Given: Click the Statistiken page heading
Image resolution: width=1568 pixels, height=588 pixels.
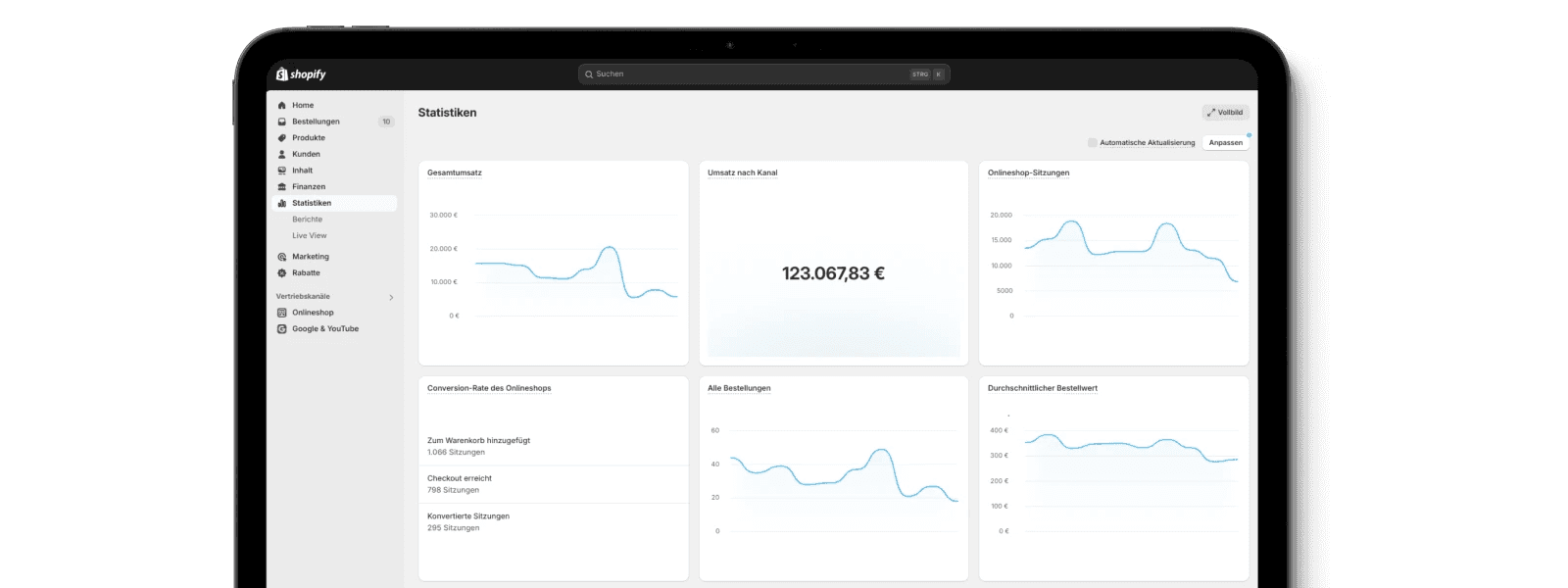Looking at the screenshot, I should 447,113.
